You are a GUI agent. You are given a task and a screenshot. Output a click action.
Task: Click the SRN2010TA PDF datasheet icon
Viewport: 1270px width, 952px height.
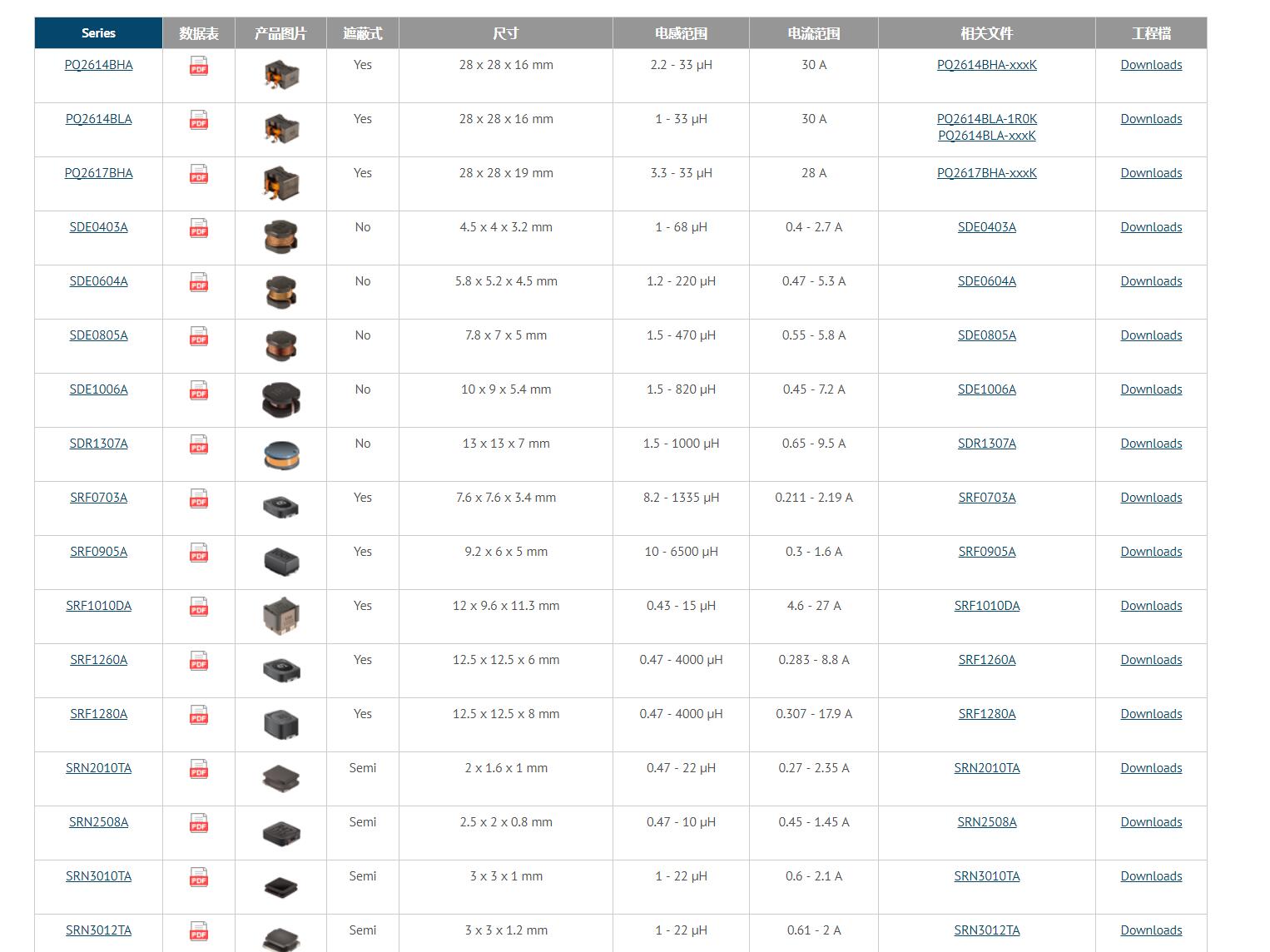pos(199,769)
